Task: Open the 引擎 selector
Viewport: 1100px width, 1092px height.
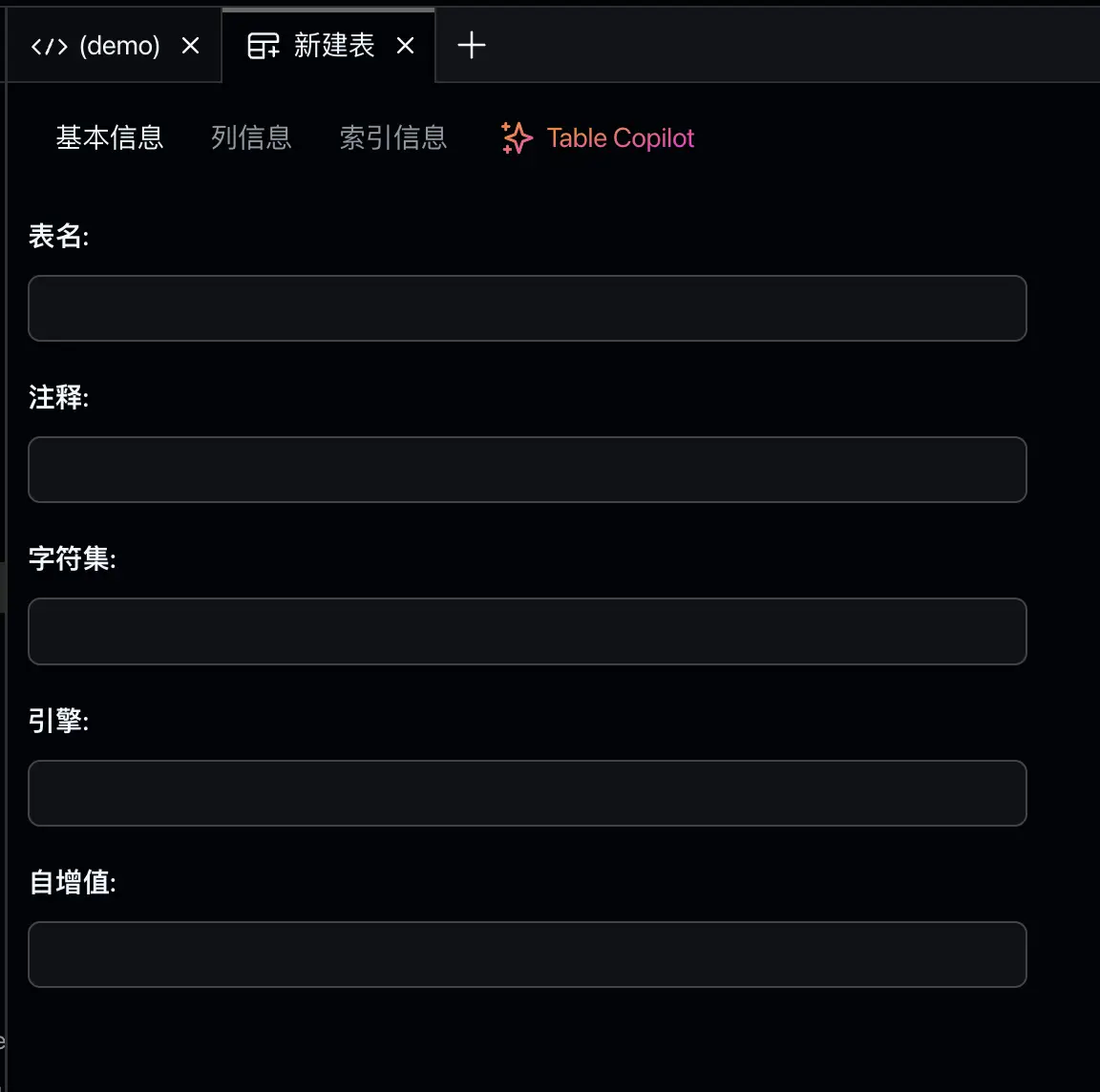Action: pos(526,793)
